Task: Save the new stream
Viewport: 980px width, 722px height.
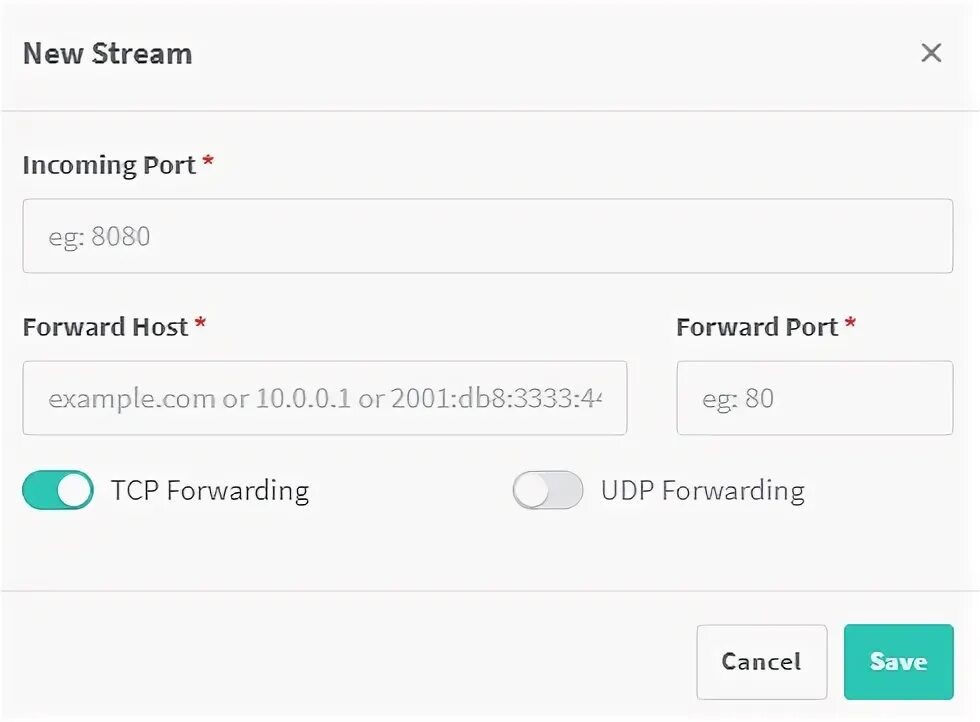Action: (x=898, y=662)
